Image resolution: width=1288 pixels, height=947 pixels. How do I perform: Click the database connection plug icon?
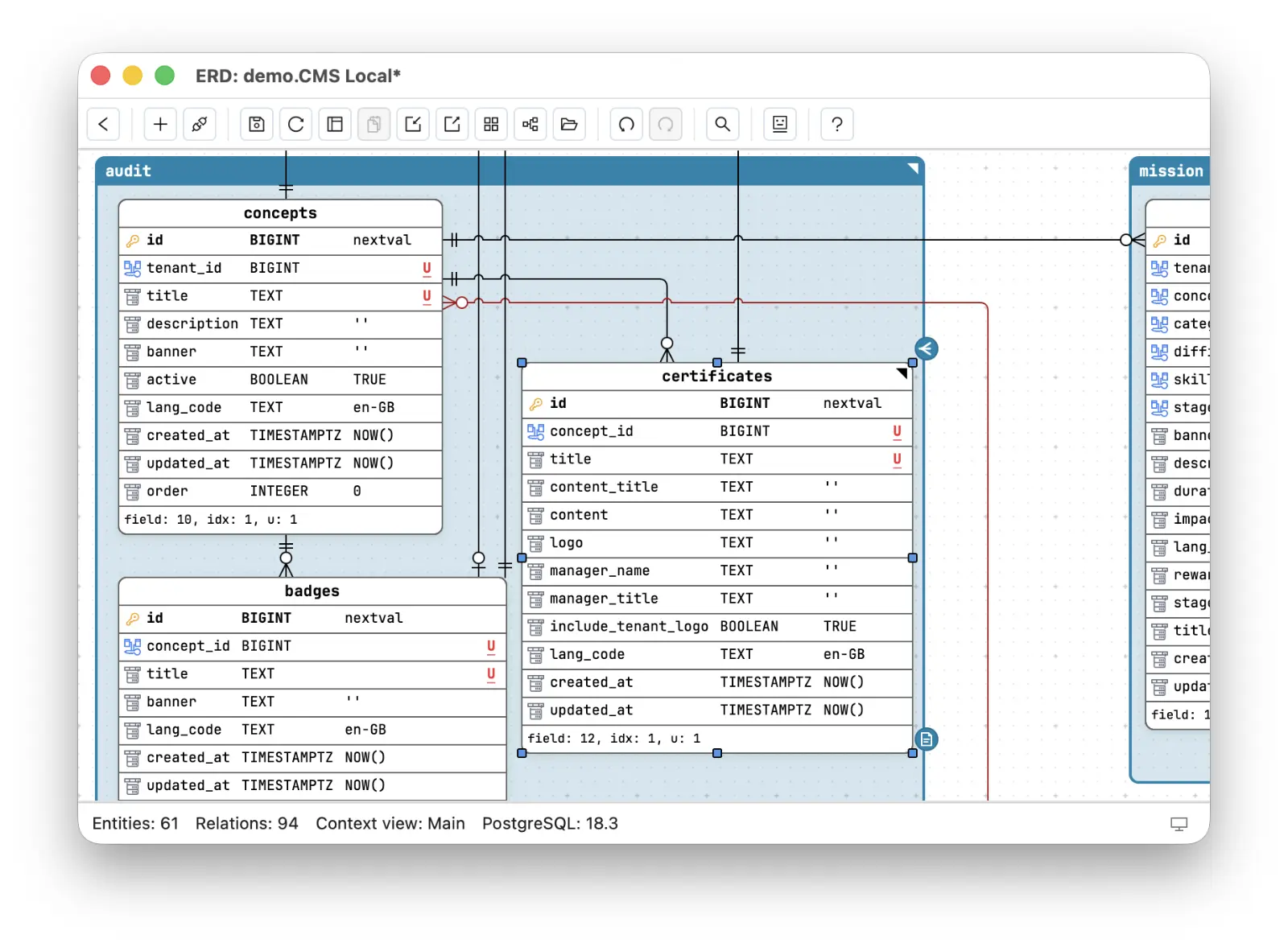click(199, 124)
